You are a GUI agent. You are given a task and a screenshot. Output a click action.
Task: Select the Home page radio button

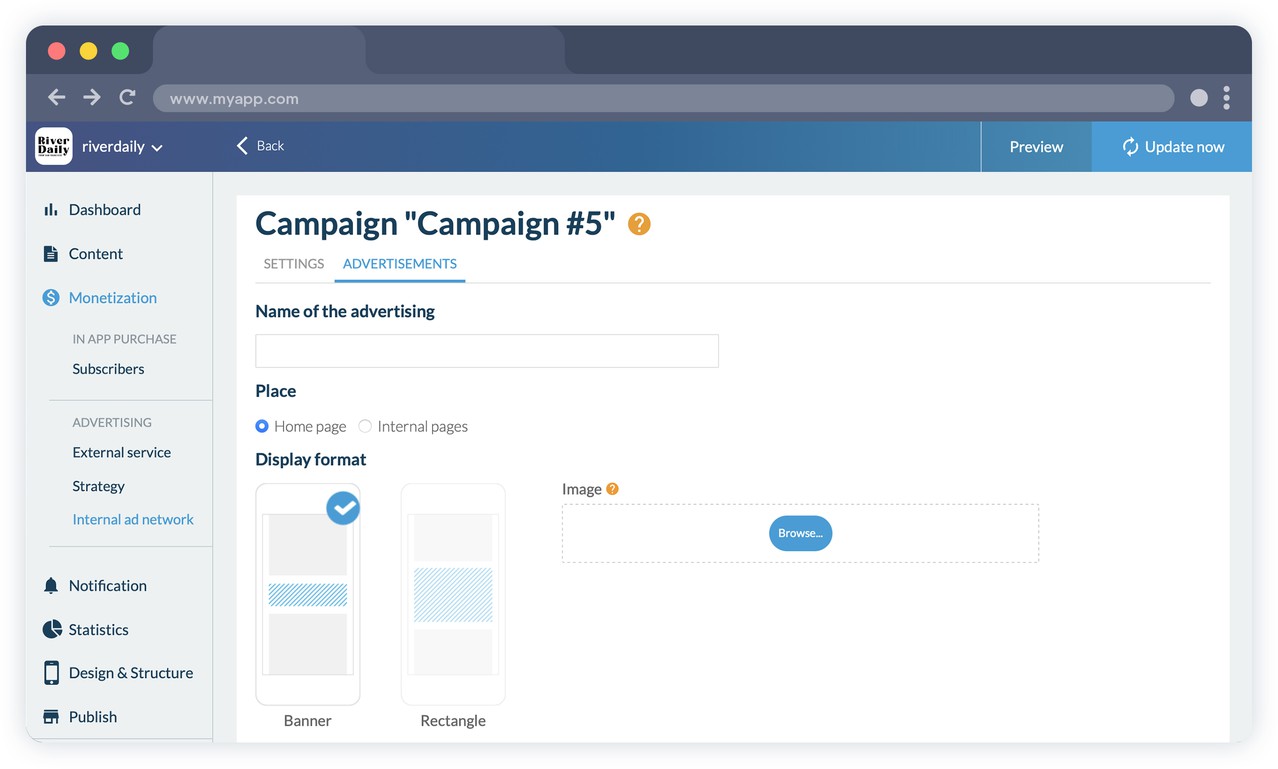coord(262,426)
